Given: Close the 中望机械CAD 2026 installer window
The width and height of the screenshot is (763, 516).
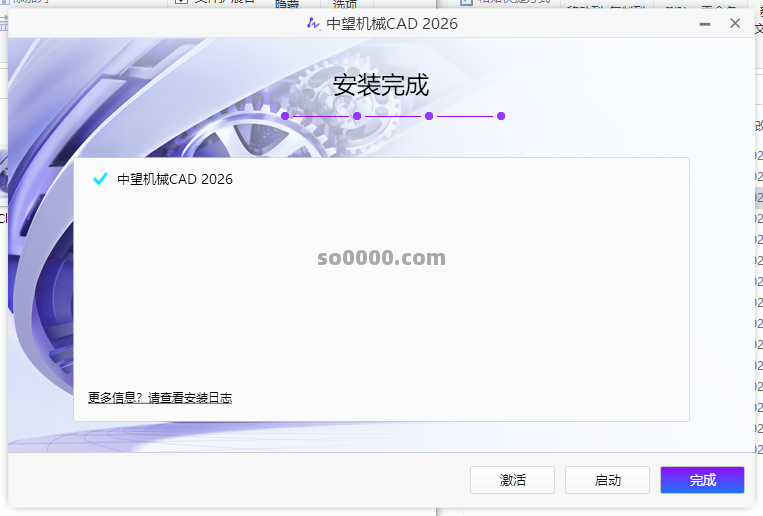Looking at the screenshot, I should (735, 23).
